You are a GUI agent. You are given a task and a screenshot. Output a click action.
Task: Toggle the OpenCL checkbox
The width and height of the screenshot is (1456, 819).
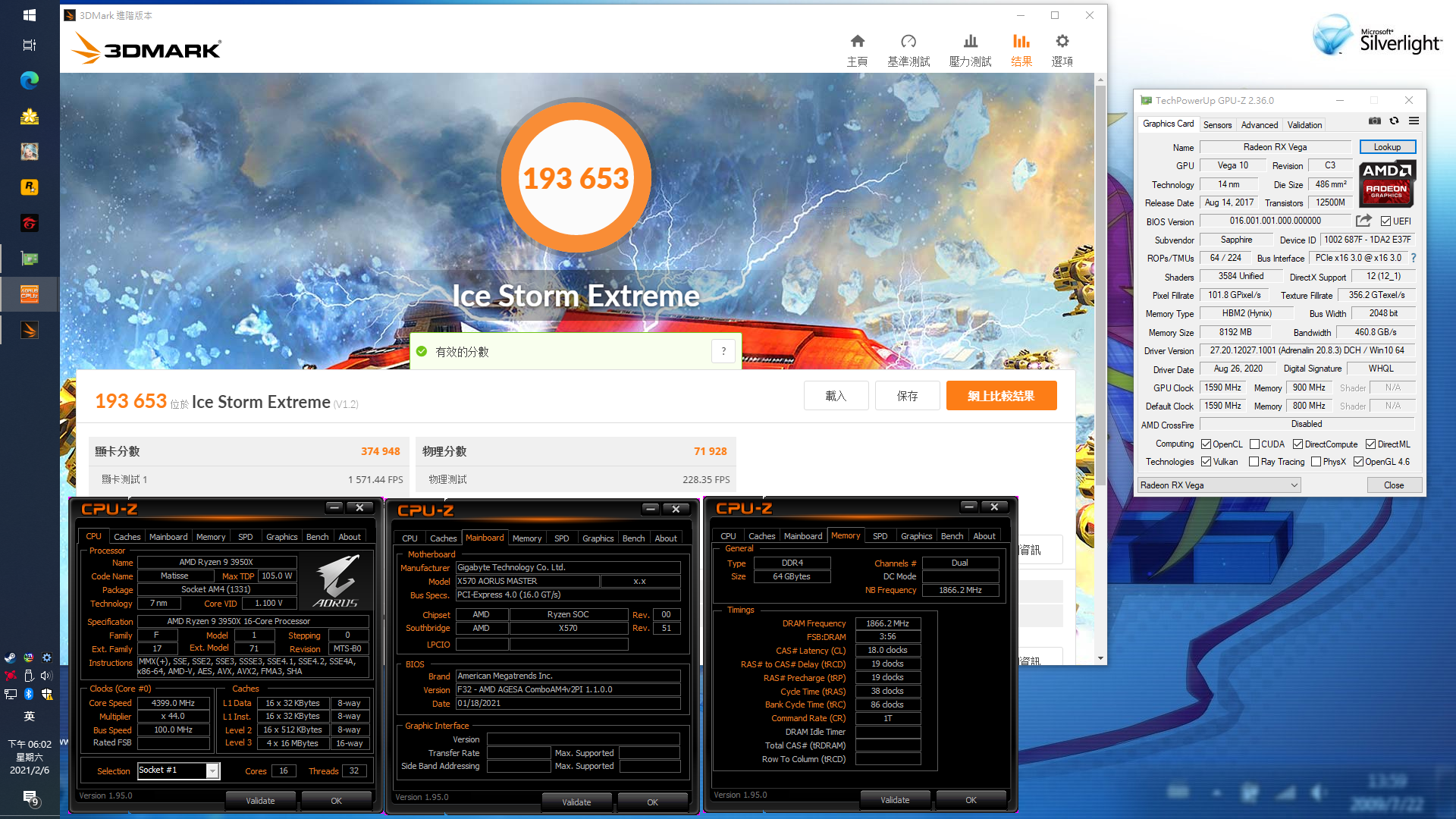tap(1206, 444)
